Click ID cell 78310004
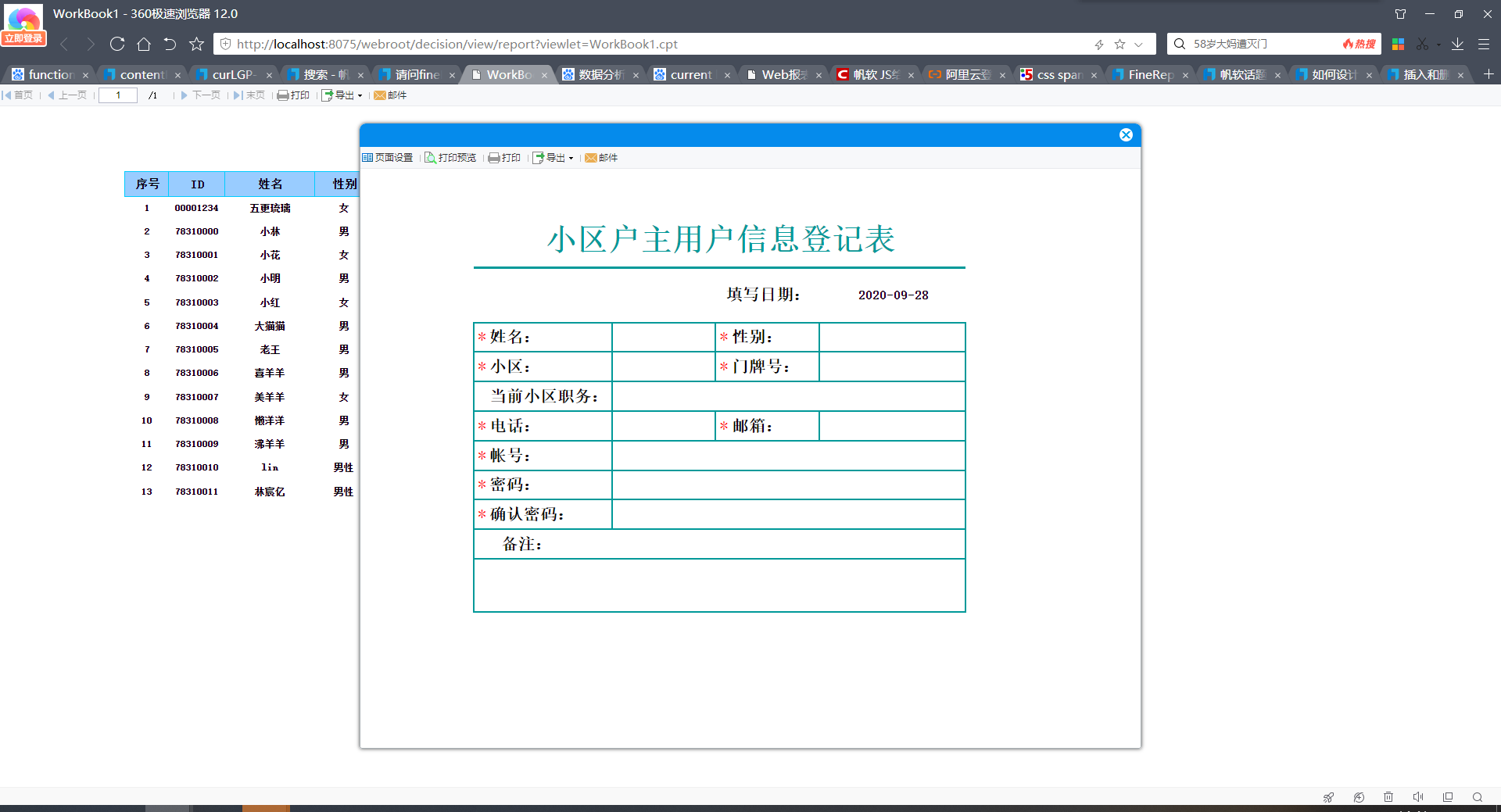This screenshot has height=812, width=1501. [x=197, y=326]
